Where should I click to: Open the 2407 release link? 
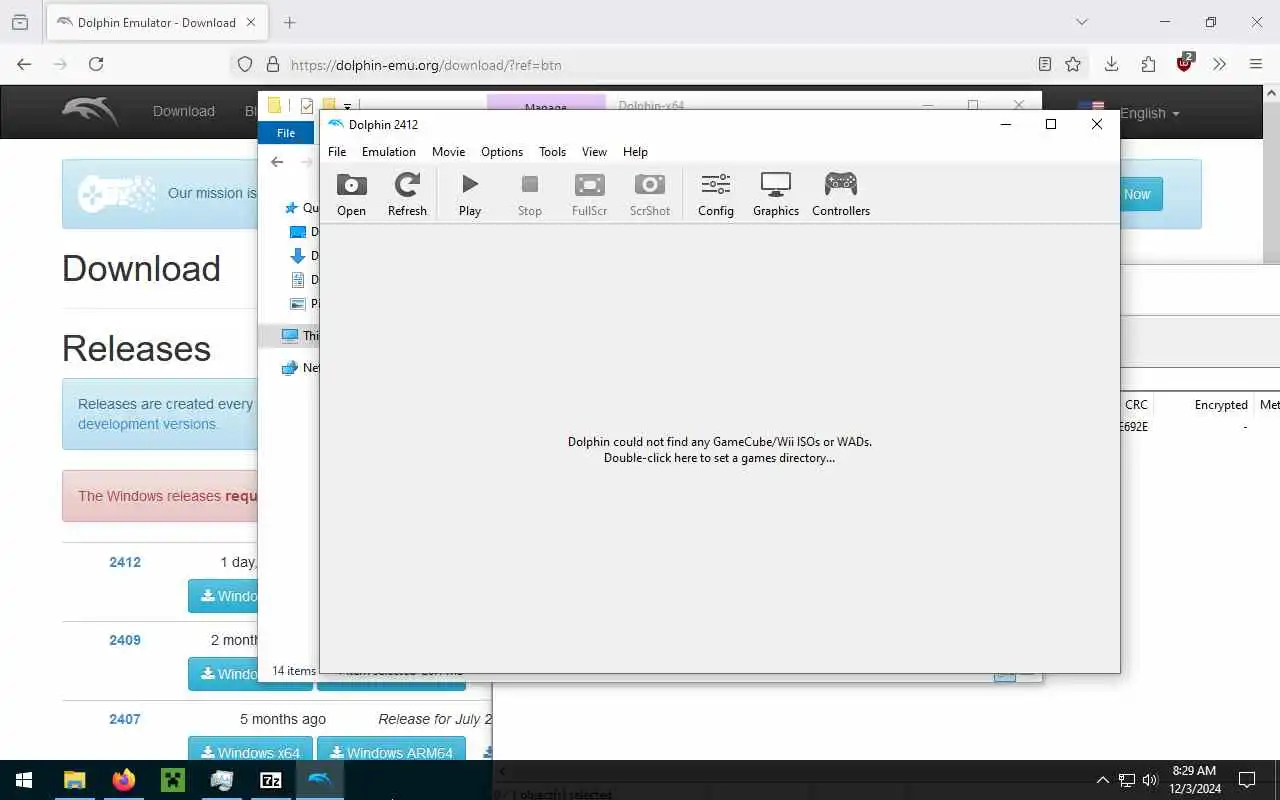125,719
